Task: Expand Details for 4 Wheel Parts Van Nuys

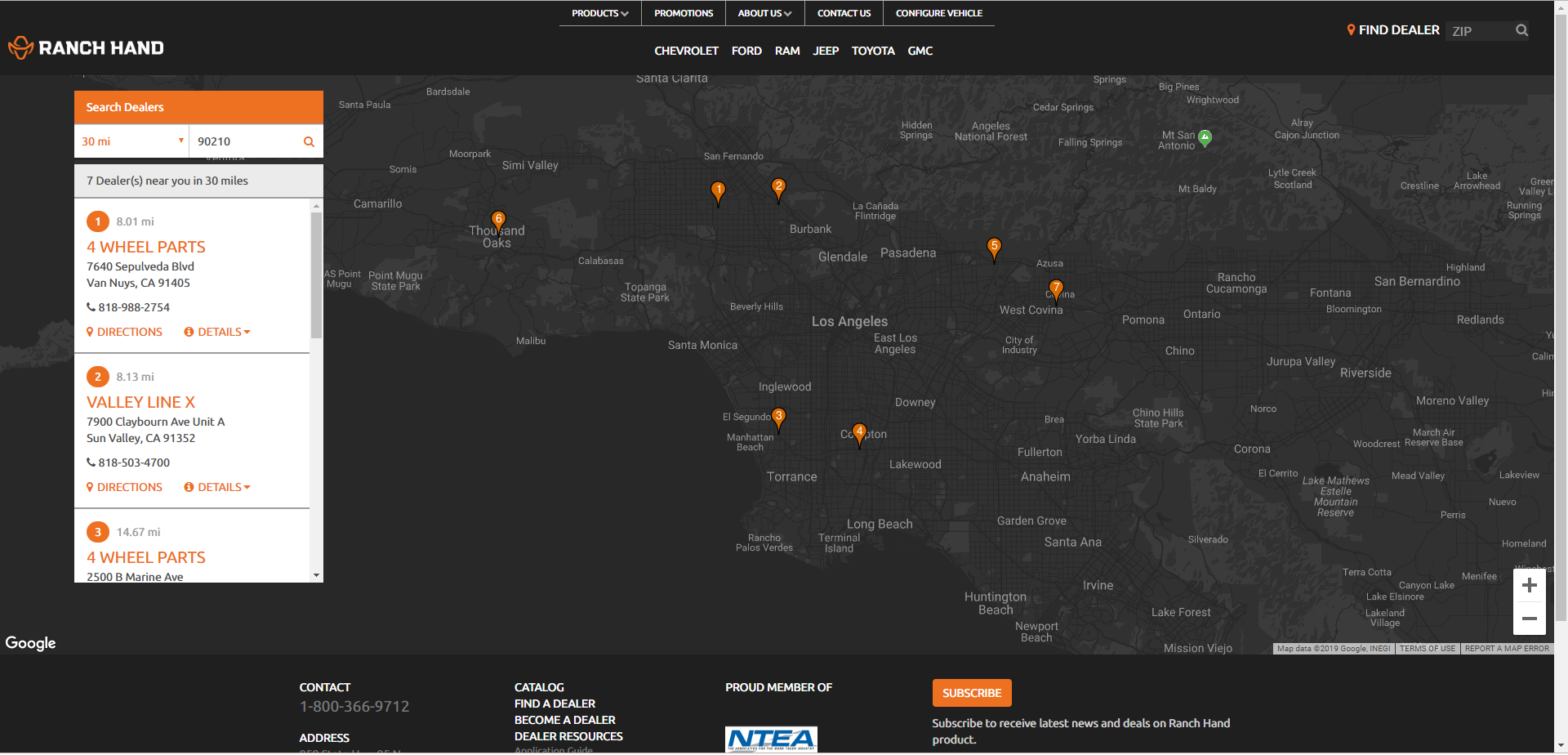Action: coord(217,332)
